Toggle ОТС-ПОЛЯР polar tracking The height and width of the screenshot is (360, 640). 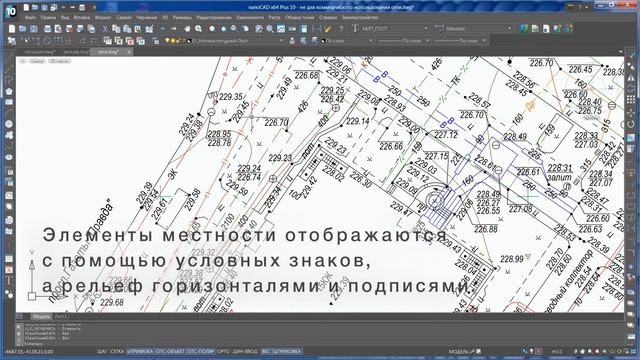click(201, 351)
